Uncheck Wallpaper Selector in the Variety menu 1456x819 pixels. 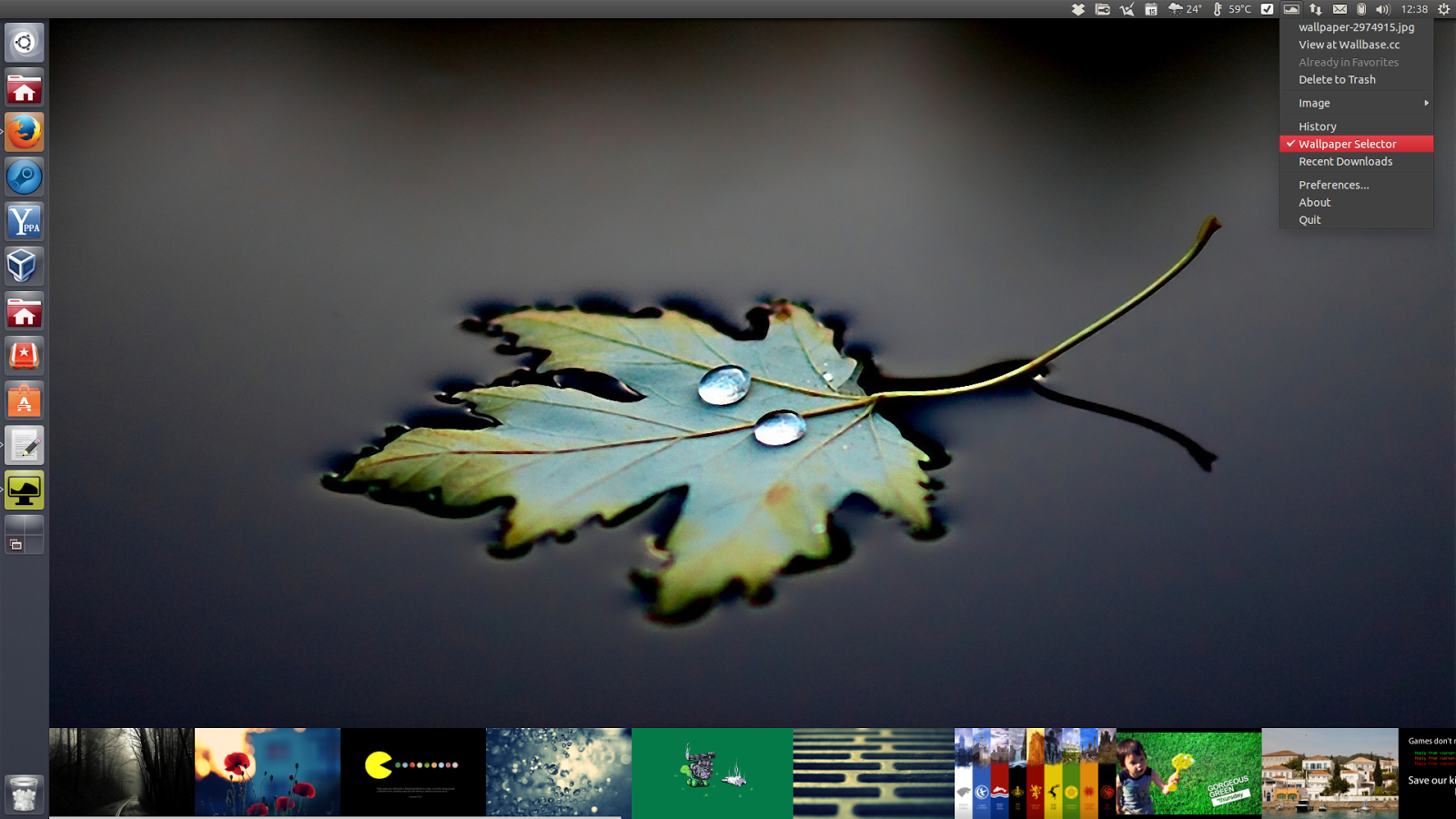point(1345,143)
